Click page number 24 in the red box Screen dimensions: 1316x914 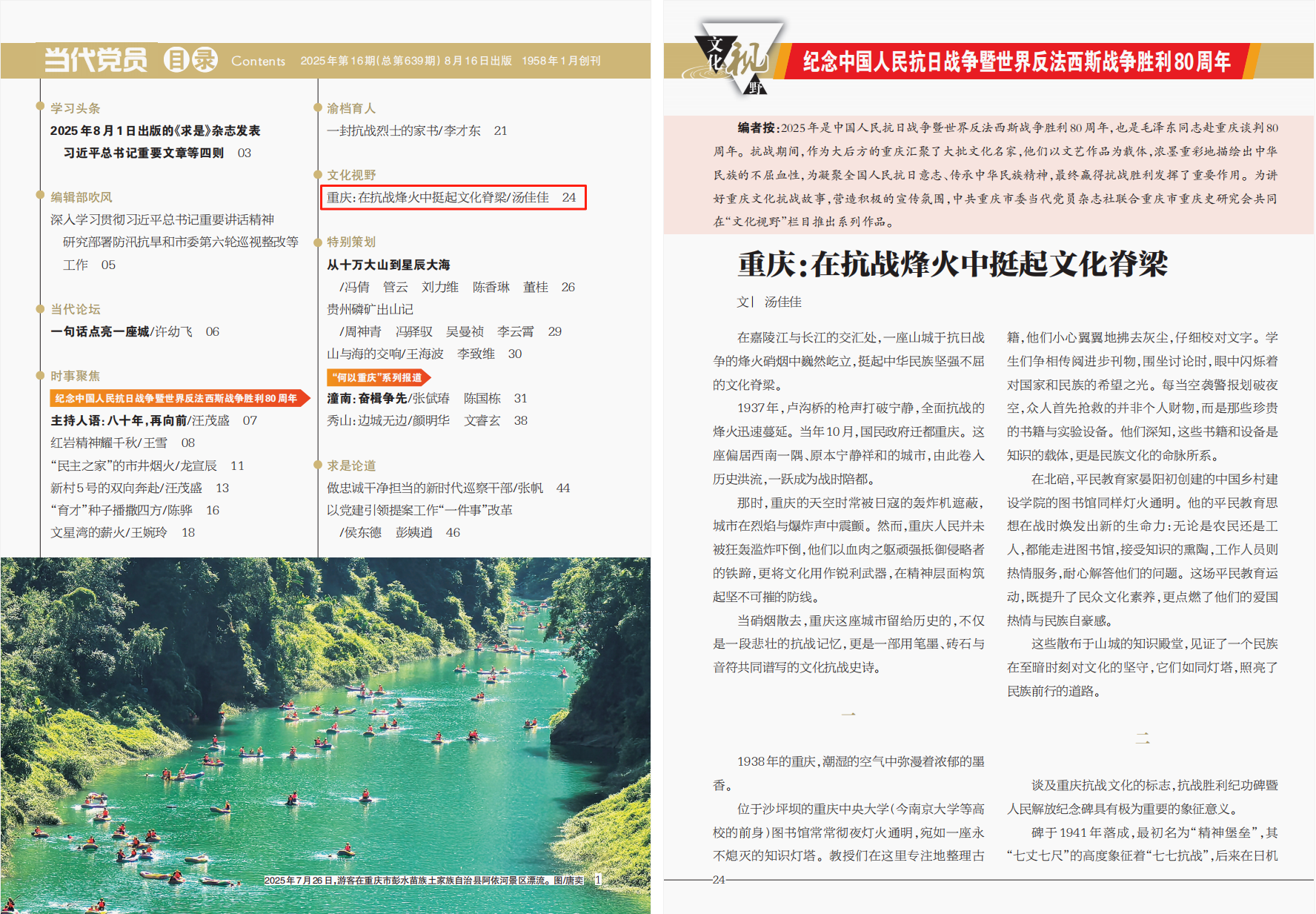coord(569,198)
